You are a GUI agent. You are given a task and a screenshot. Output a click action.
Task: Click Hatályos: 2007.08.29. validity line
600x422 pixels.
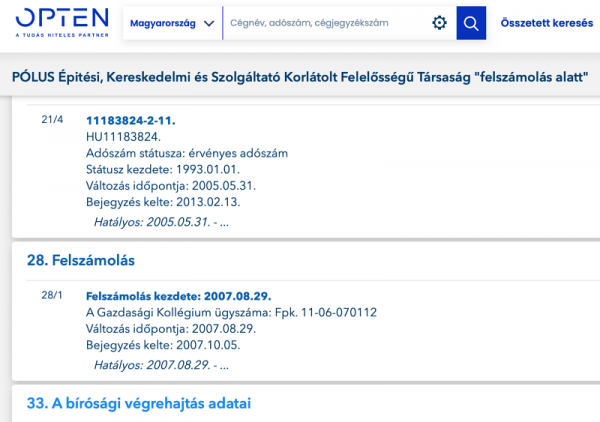[x=161, y=365]
